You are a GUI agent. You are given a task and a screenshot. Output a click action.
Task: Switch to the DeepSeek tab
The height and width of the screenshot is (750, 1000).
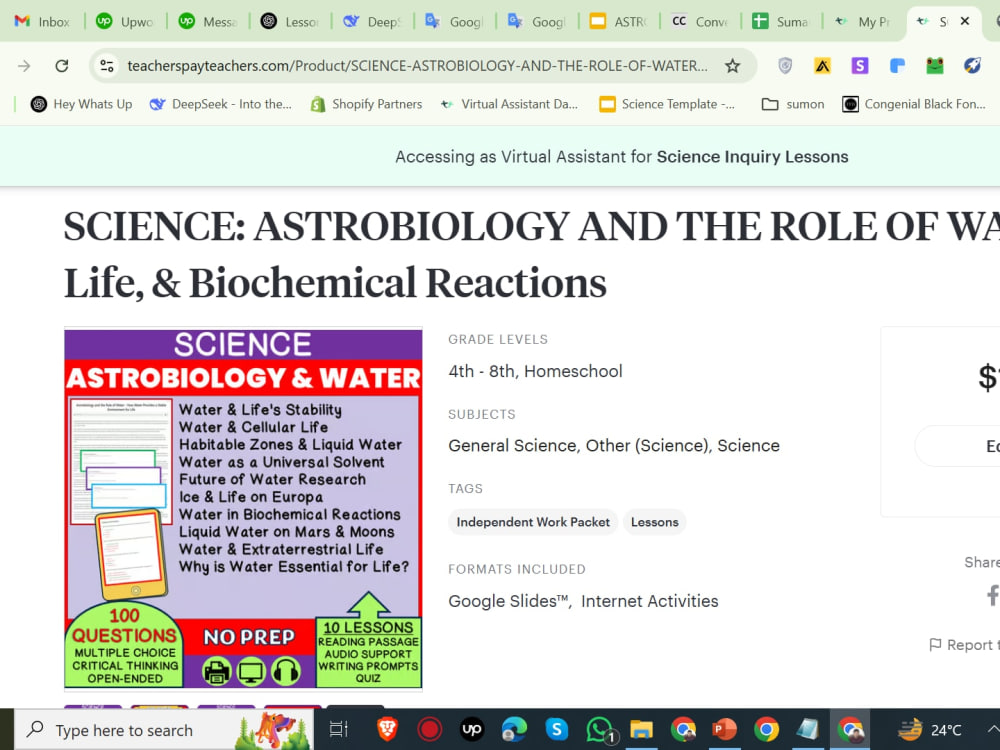click(372, 22)
